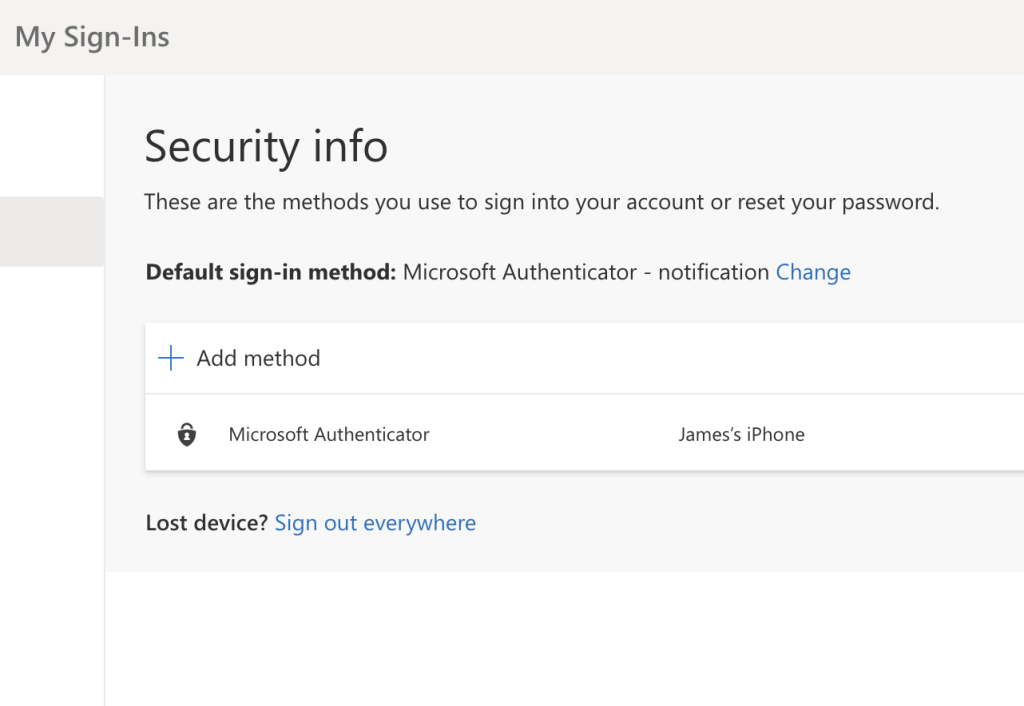Select the Microsoft Authenticator method name in list
The width and height of the screenshot is (1024, 706).
coord(329,435)
